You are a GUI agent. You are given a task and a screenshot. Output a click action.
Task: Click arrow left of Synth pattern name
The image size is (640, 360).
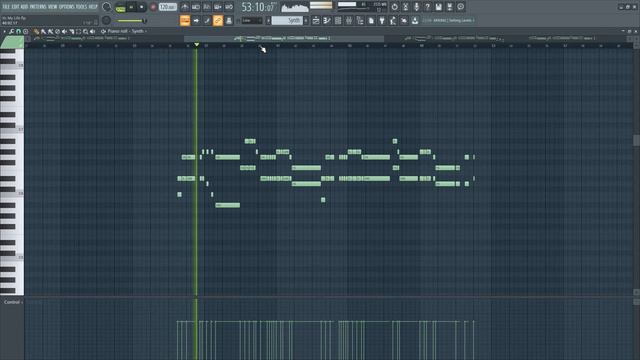point(268,20)
